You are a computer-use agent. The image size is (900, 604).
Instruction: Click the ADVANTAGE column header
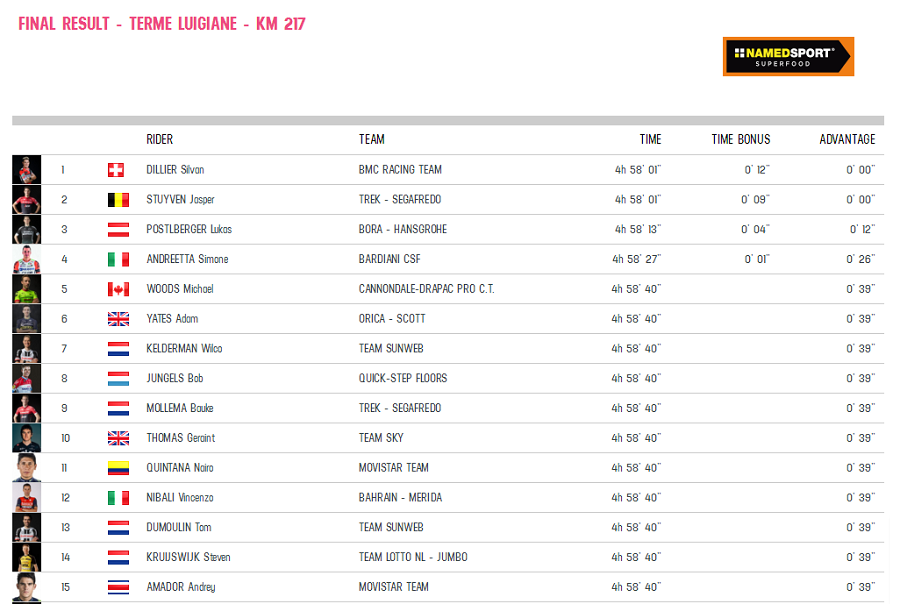coord(847,140)
